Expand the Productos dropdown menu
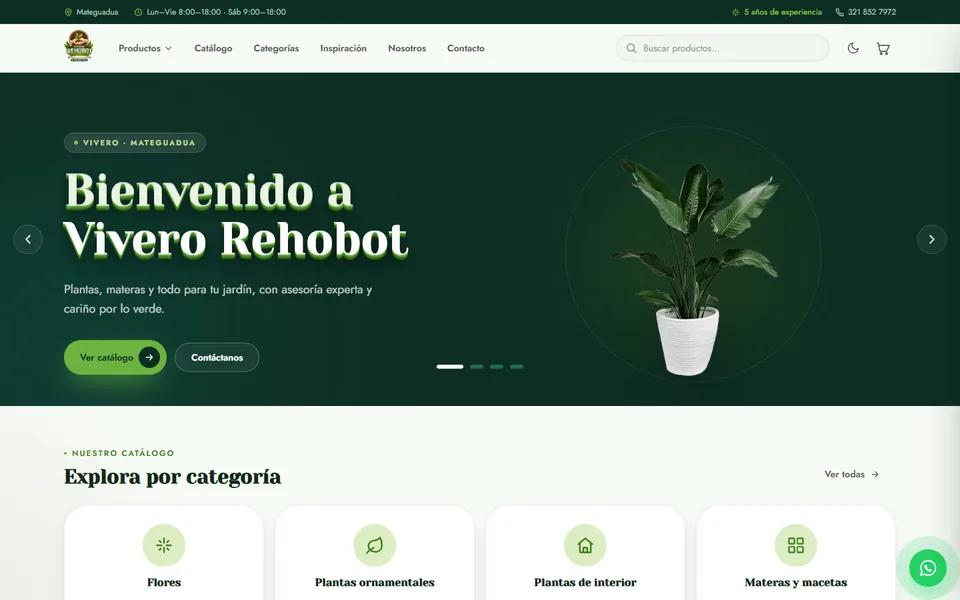This screenshot has width=960, height=600. point(145,48)
